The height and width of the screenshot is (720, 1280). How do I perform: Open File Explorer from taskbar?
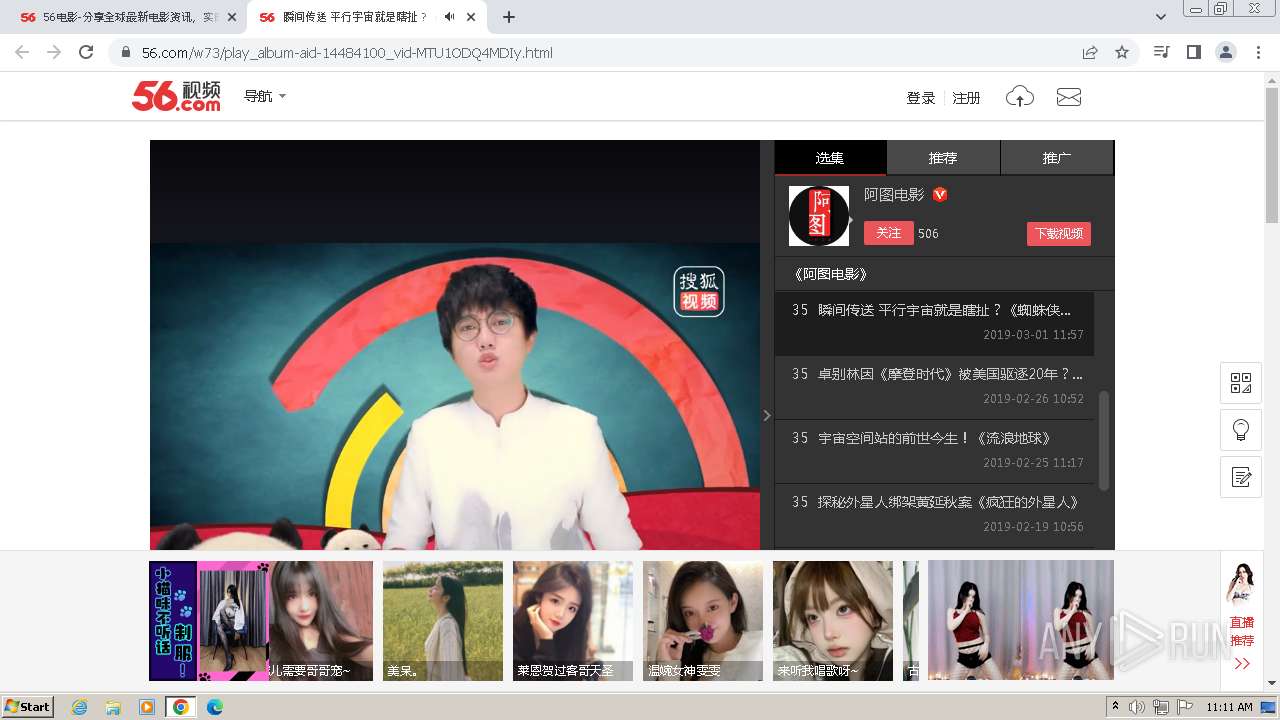click(113, 707)
